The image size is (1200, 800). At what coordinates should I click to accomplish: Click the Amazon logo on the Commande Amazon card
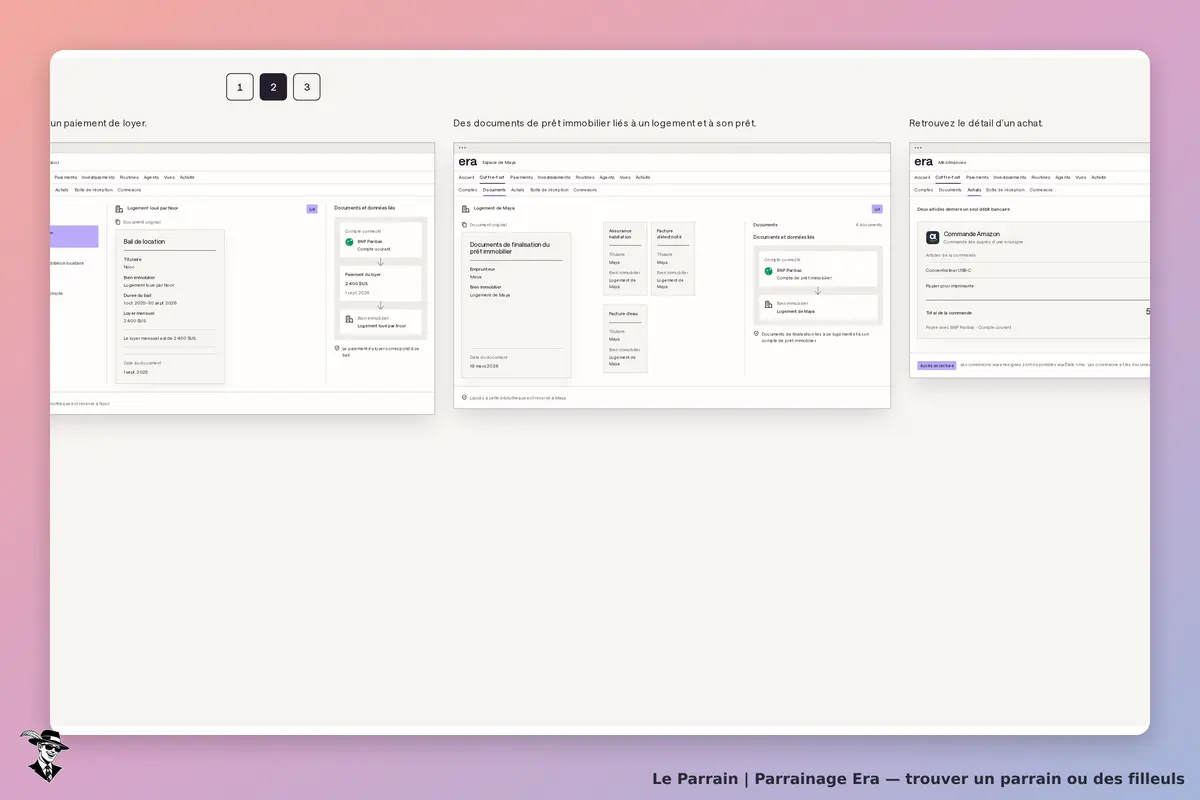[x=933, y=237]
